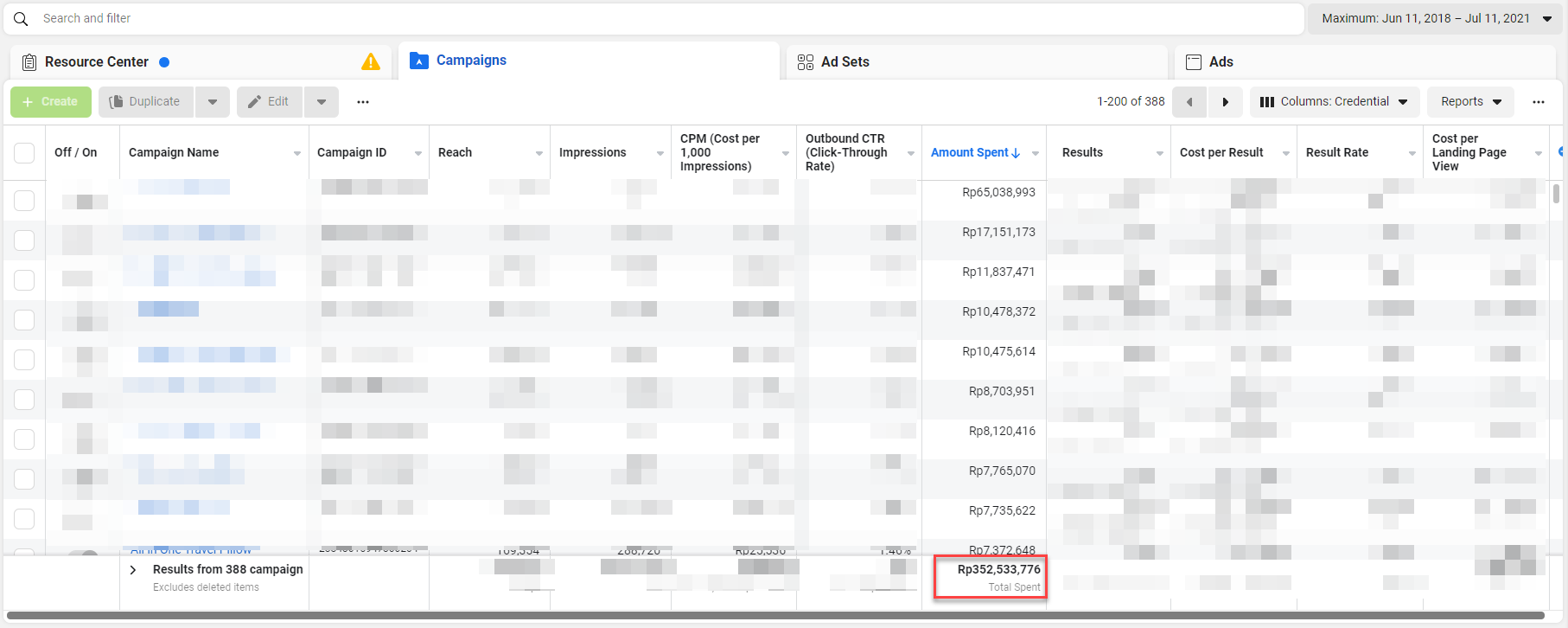The image size is (1568, 628).
Task: Expand Results from 388 campaign row
Action: pos(133,570)
